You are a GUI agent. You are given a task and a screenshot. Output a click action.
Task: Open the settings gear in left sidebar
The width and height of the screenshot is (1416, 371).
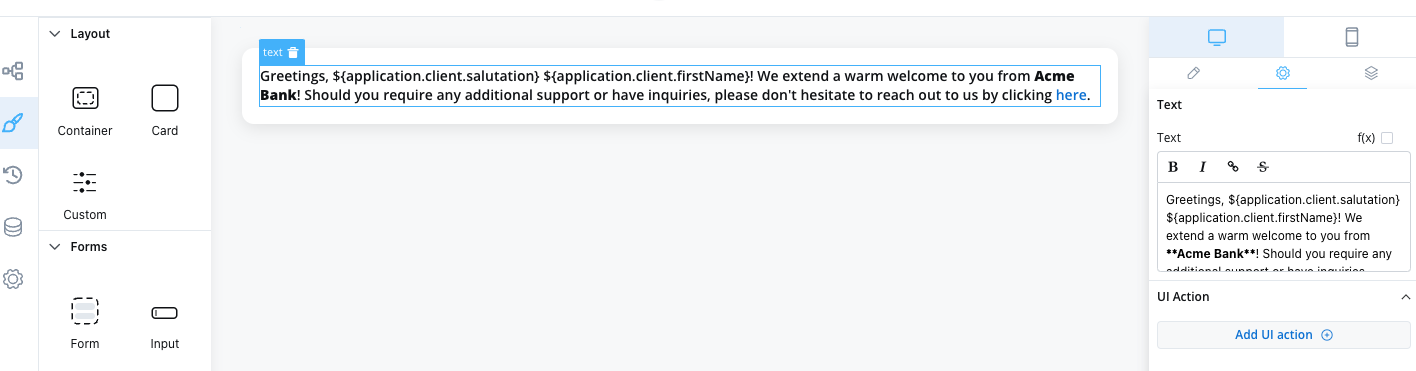[13, 279]
